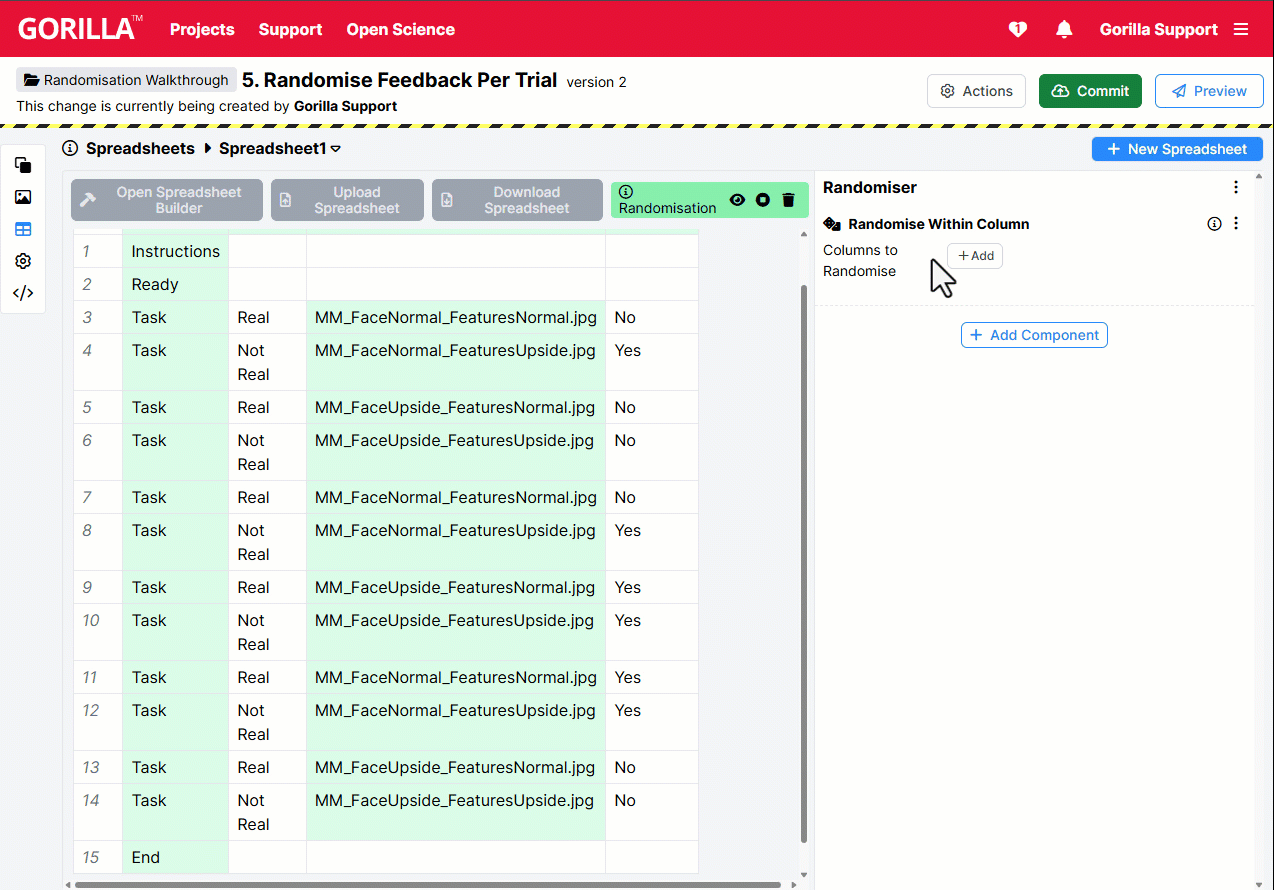Toggle the stop icon on the Randomisation tab
Image resolution: width=1274 pixels, height=890 pixels.
762,200
